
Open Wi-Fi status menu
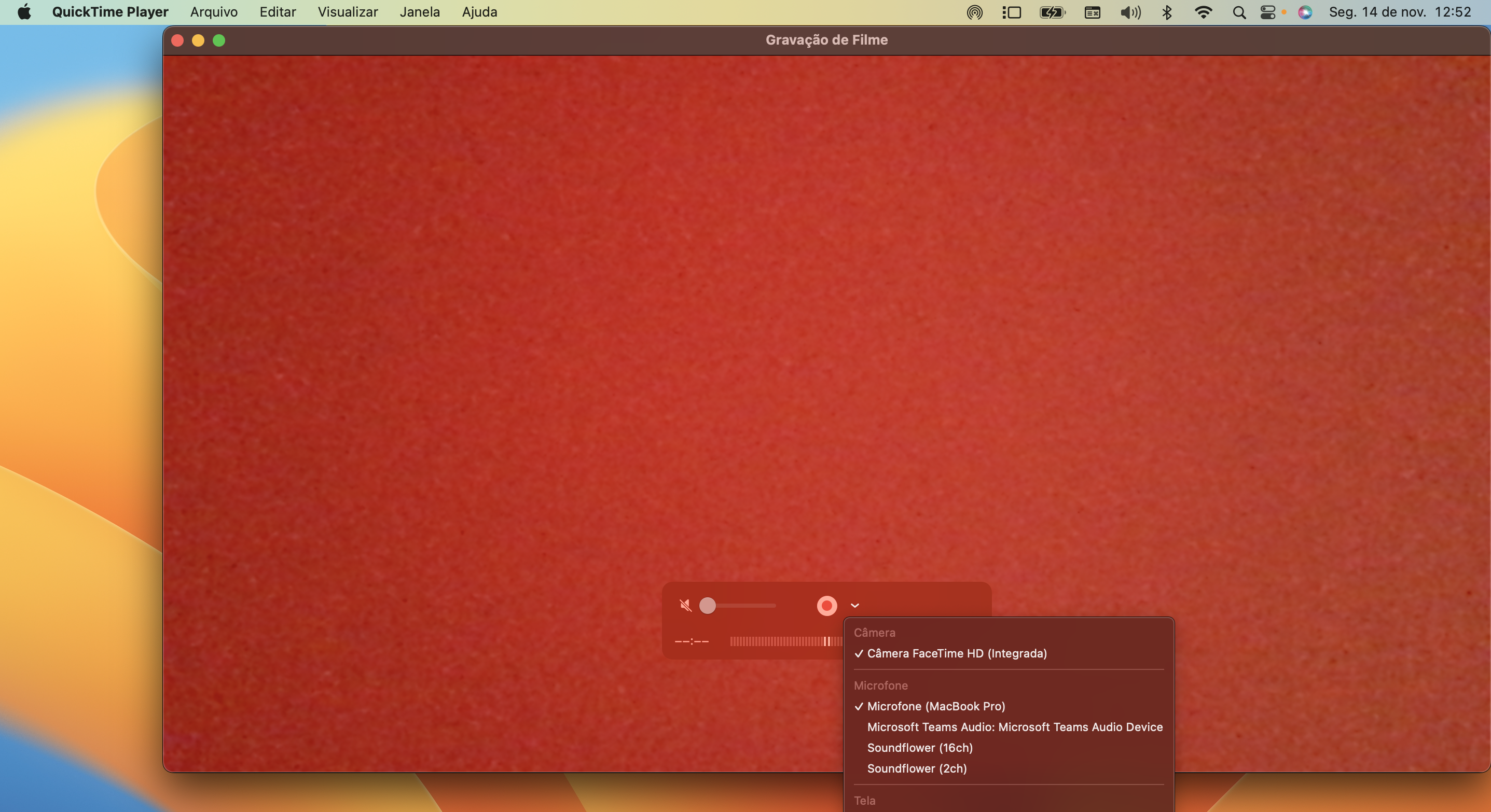tap(1204, 12)
